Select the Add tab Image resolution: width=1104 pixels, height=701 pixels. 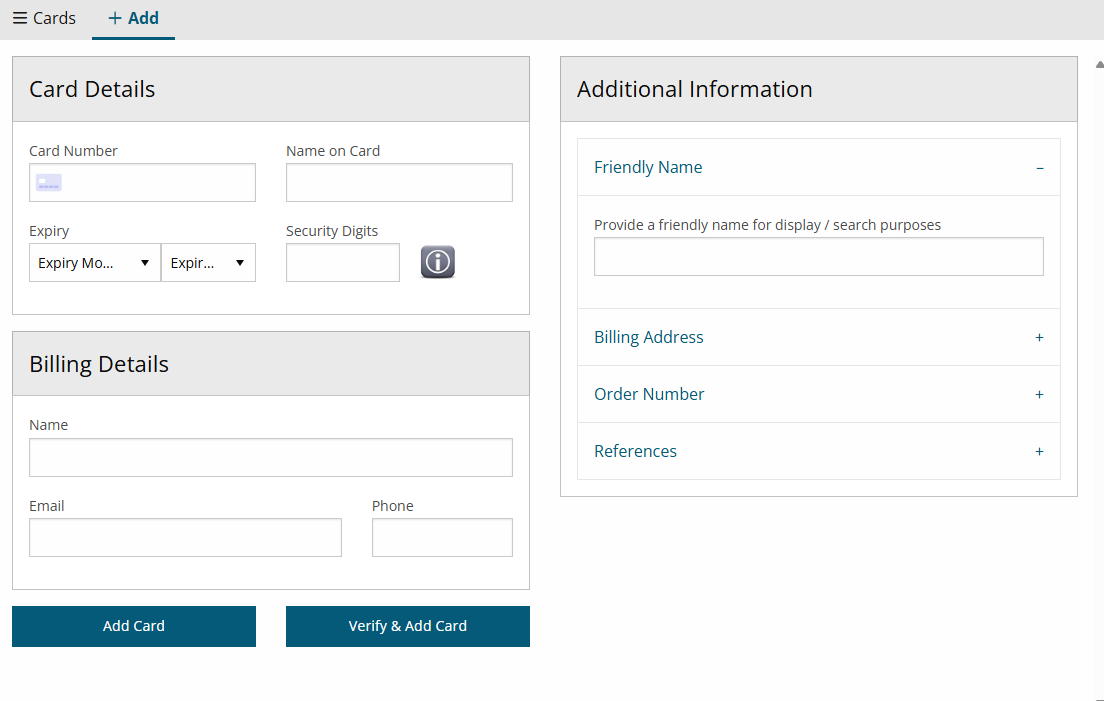coord(133,18)
